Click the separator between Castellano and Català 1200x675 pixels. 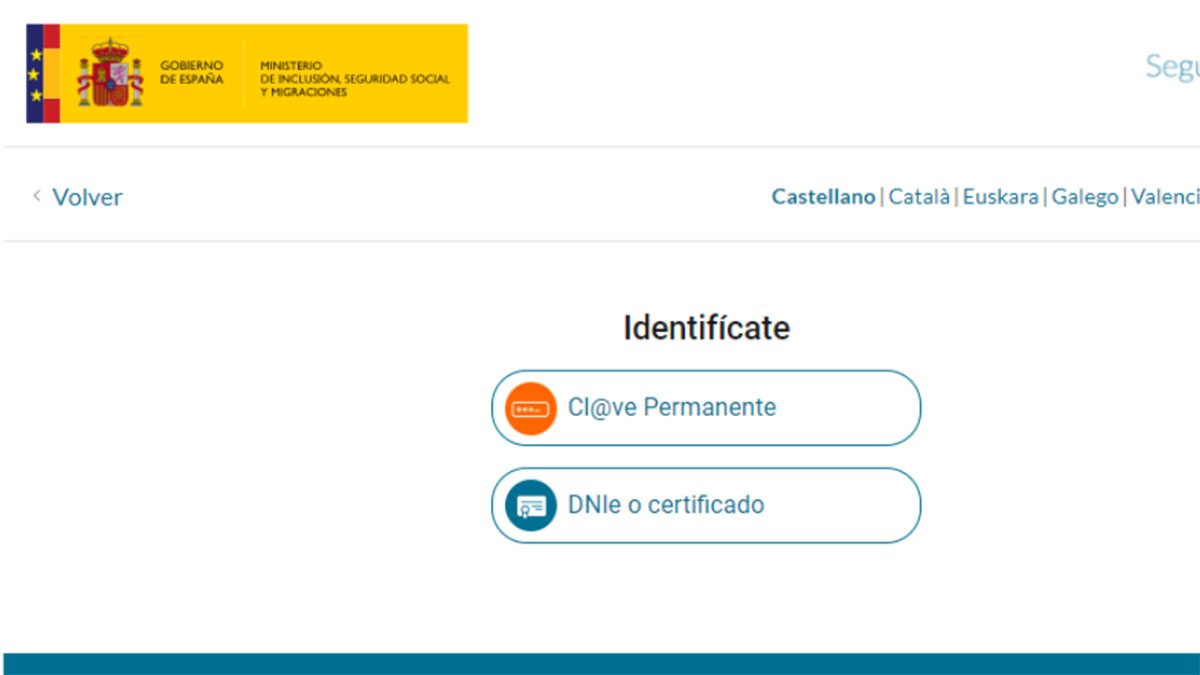click(882, 197)
